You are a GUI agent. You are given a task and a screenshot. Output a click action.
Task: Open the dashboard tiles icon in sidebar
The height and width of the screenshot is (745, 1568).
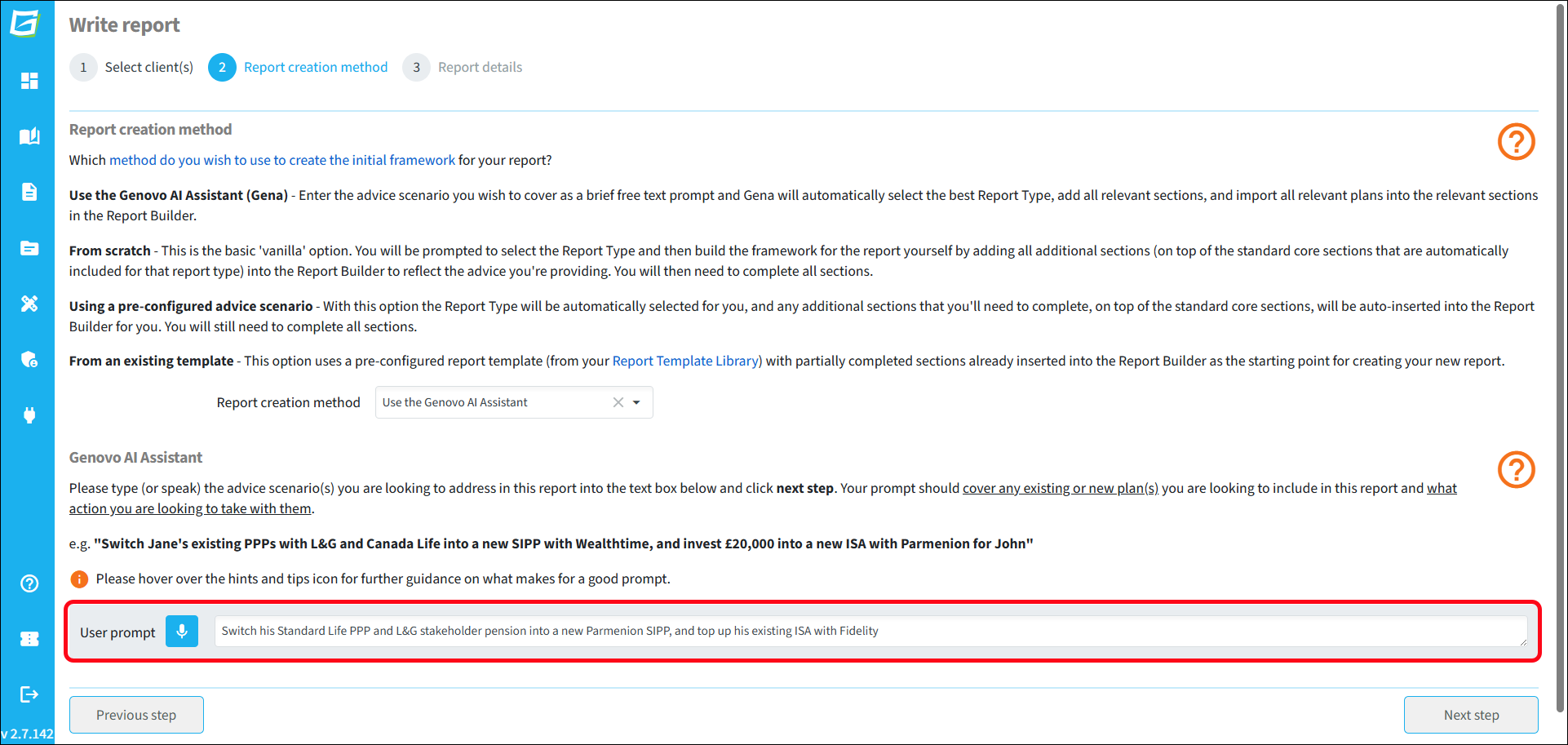click(29, 81)
